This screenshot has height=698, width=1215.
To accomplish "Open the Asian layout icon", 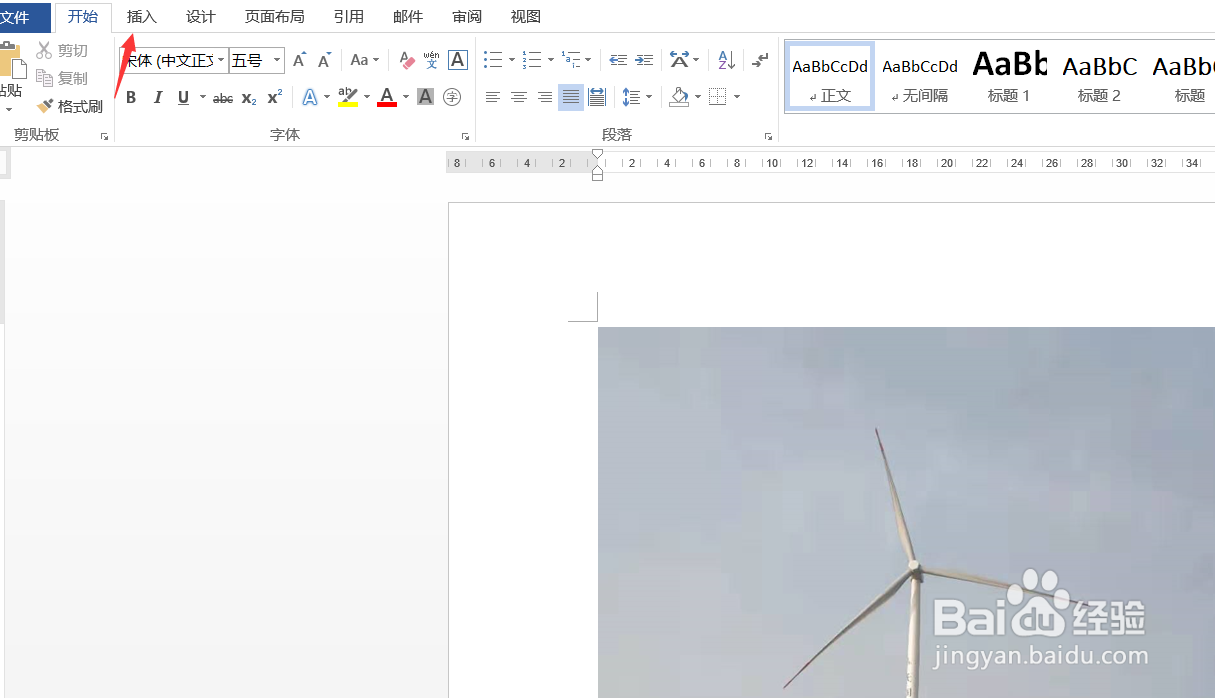I will 679,60.
